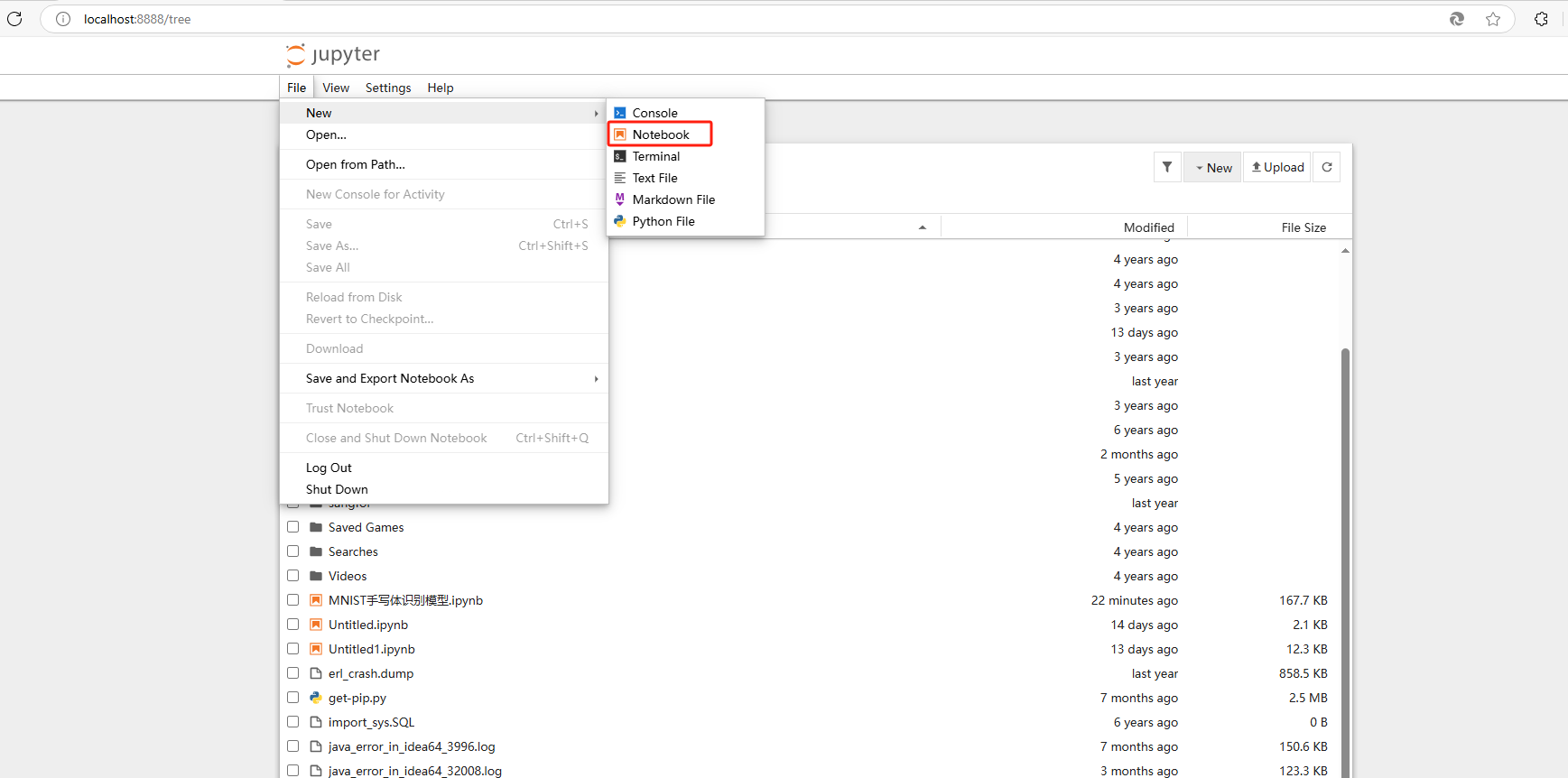
Task: Select Shut Down in File menu
Action: pos(443,489)
